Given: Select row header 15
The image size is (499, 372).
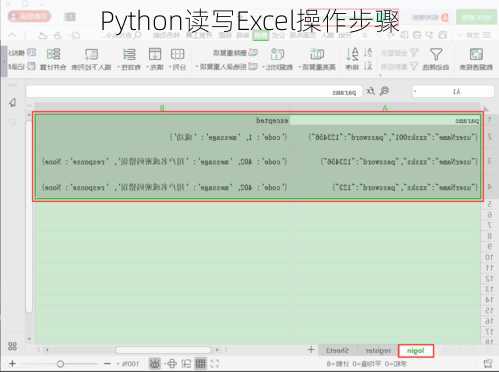Looking at the screenshot, I should coord(489,310).
